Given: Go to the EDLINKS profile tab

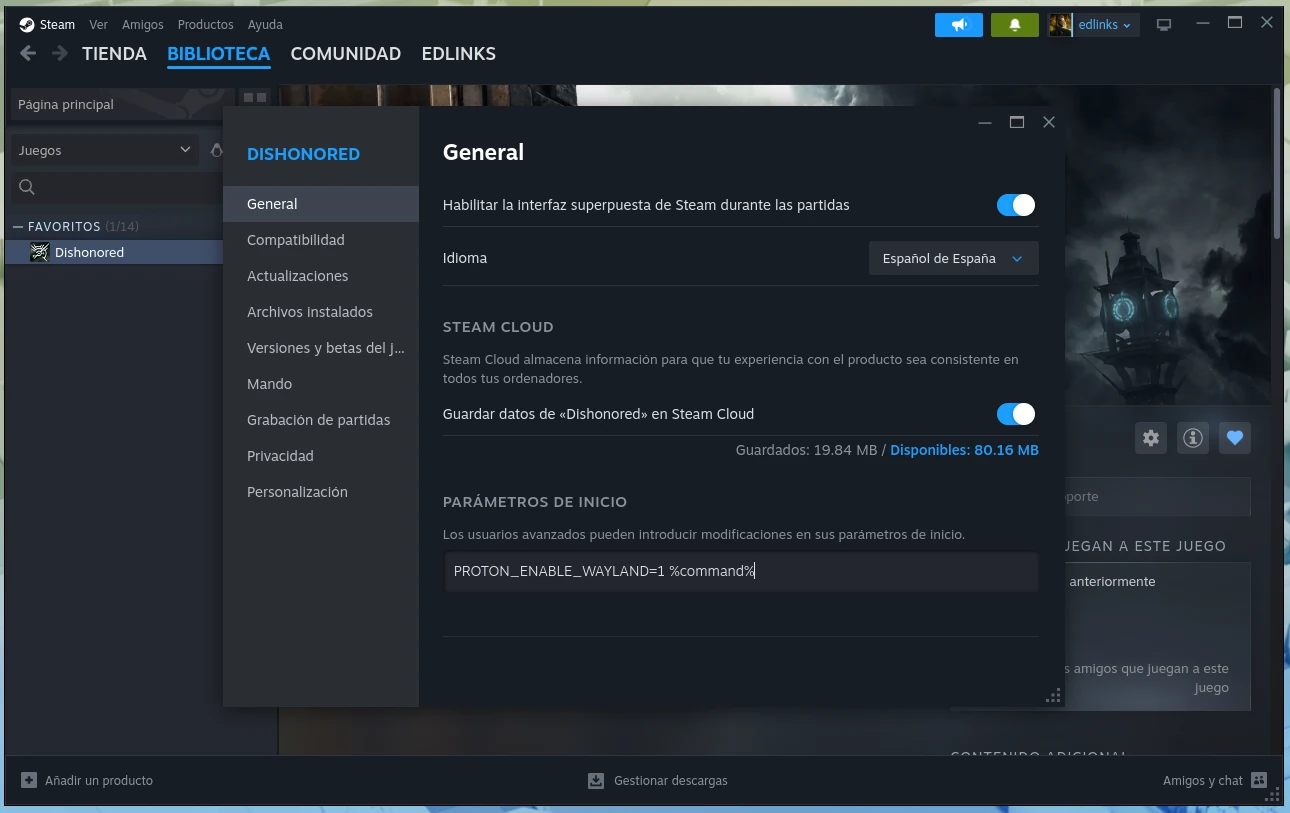Looking at the screenshot, I should (458, 54).
